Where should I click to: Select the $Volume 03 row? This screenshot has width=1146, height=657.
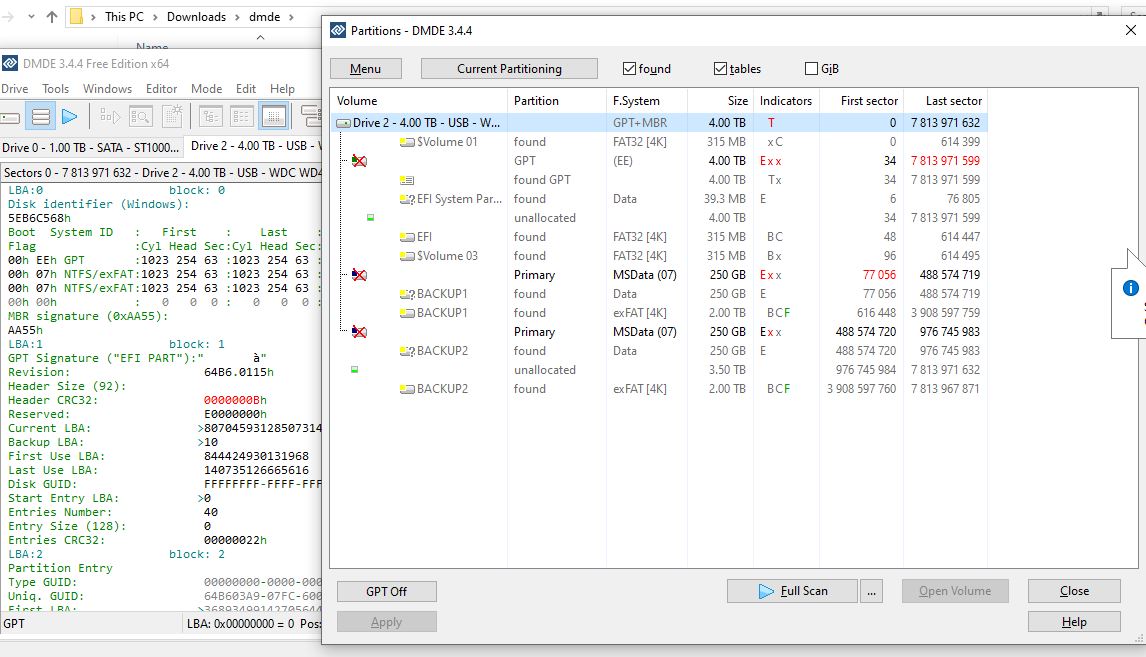coord(659,256)
